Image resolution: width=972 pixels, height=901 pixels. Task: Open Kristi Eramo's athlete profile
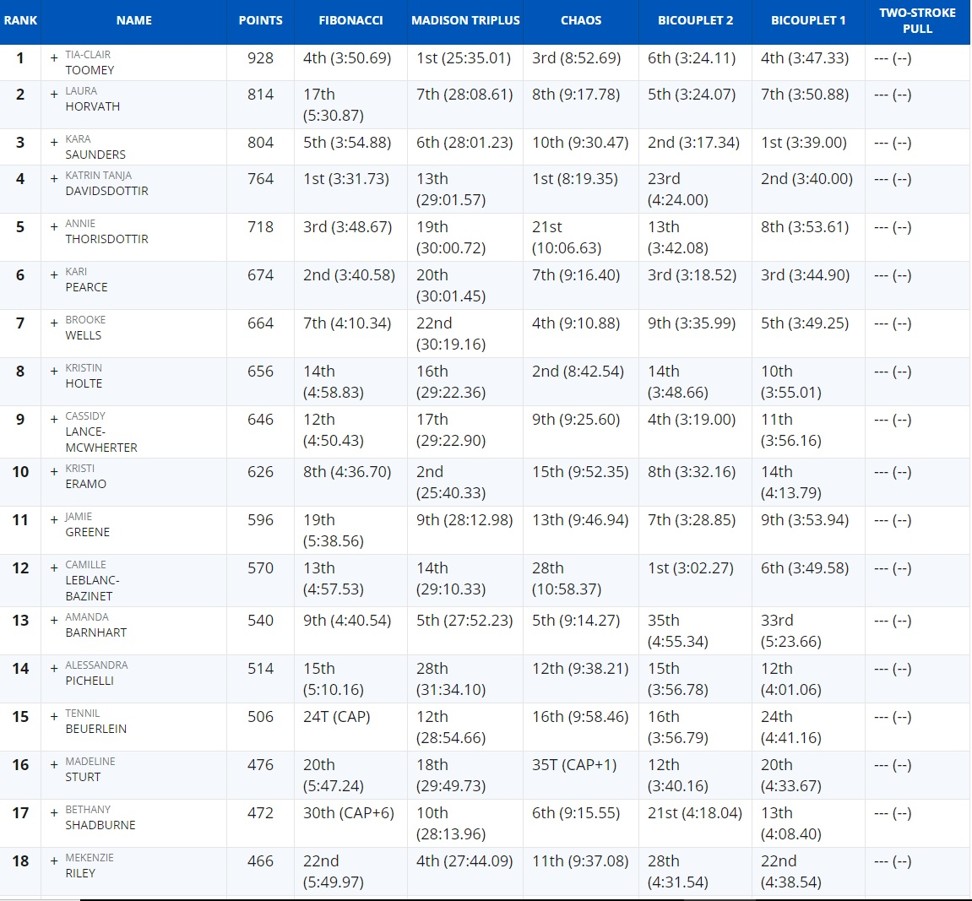pos(86,476)
